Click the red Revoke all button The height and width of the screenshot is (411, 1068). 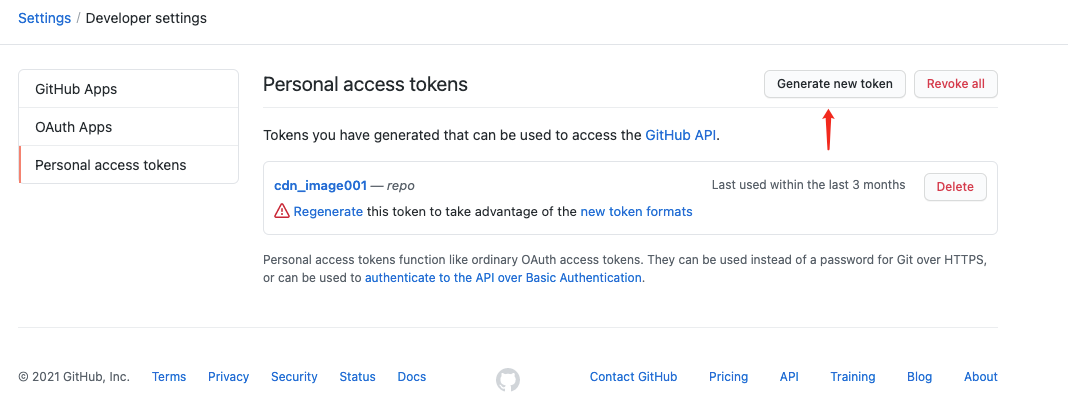pos(956,85)
